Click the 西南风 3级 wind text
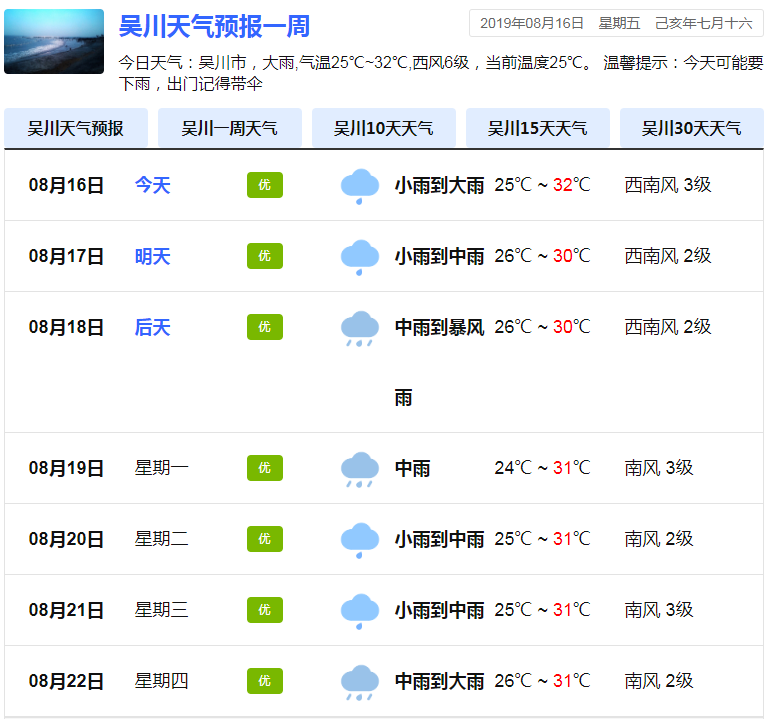Screen dimensions: 769x719 667,185
